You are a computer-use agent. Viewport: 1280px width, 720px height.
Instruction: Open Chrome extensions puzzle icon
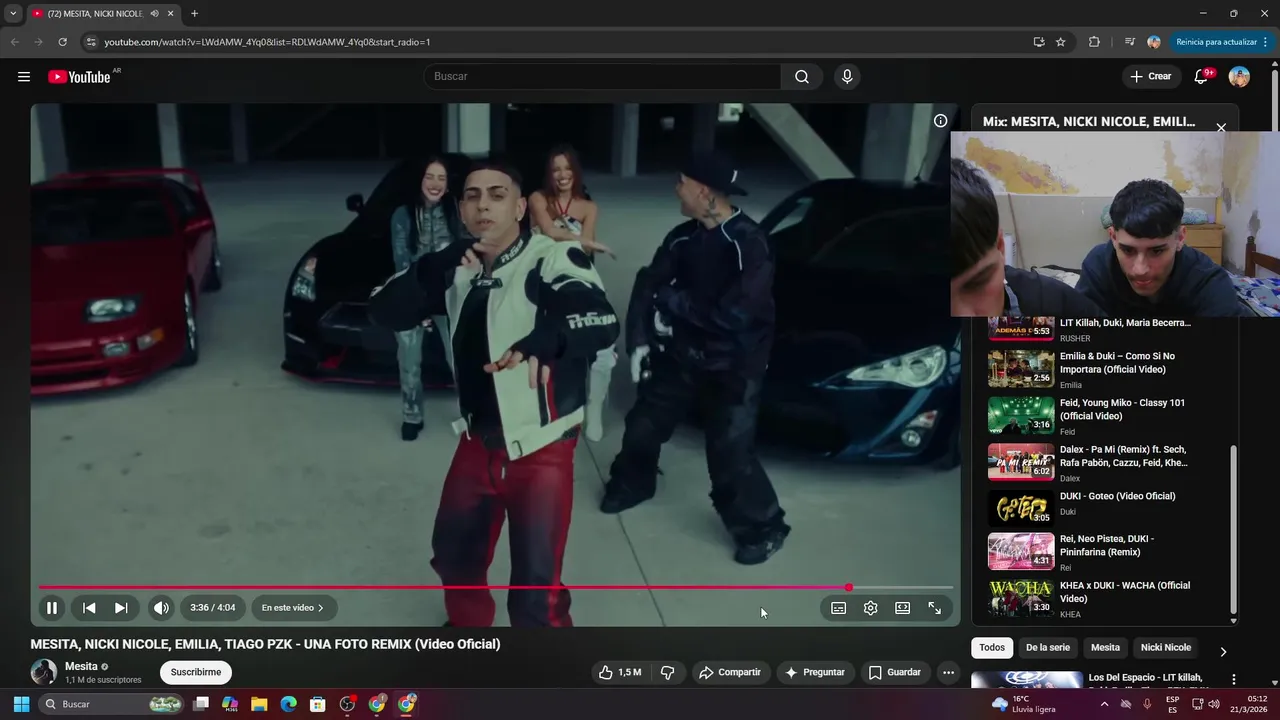coord(1094,42)
